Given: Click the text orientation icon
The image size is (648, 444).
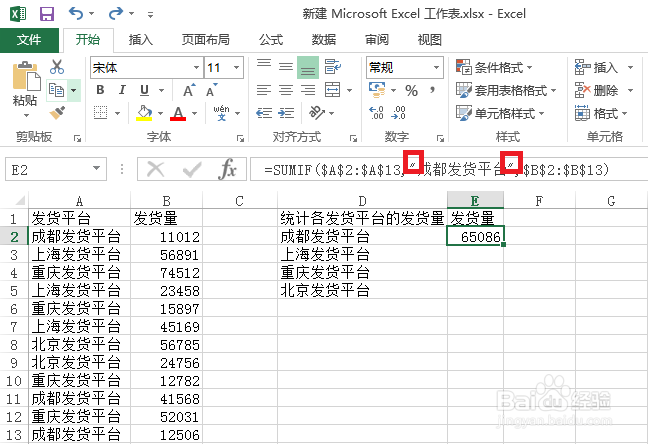Looking at the screenshot, I should pyautogui.click(x=317, y=112).
